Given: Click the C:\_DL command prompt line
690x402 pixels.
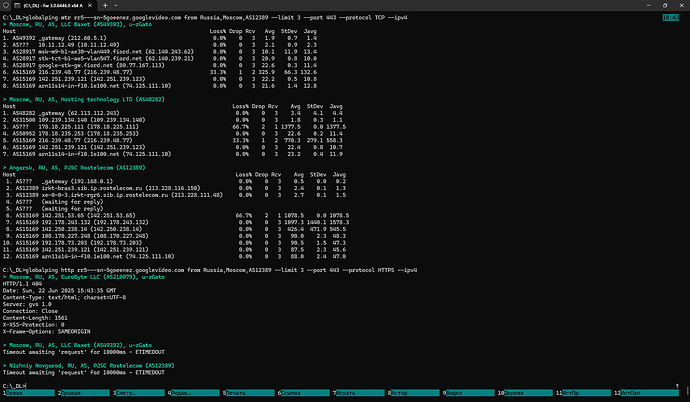Looking at the screenshot, I should [15, 386].
